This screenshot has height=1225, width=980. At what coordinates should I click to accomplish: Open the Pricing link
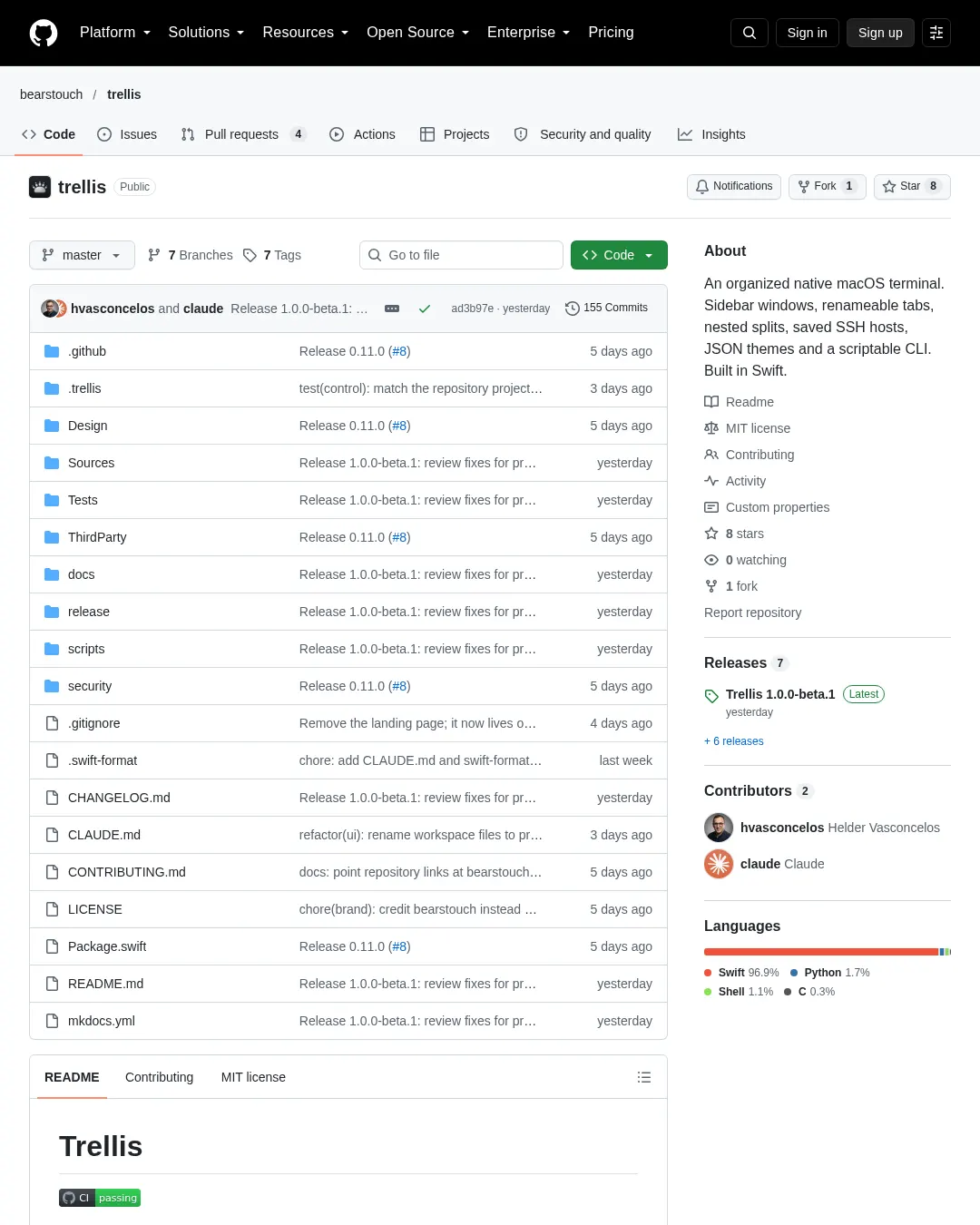(x=611, y=33)
